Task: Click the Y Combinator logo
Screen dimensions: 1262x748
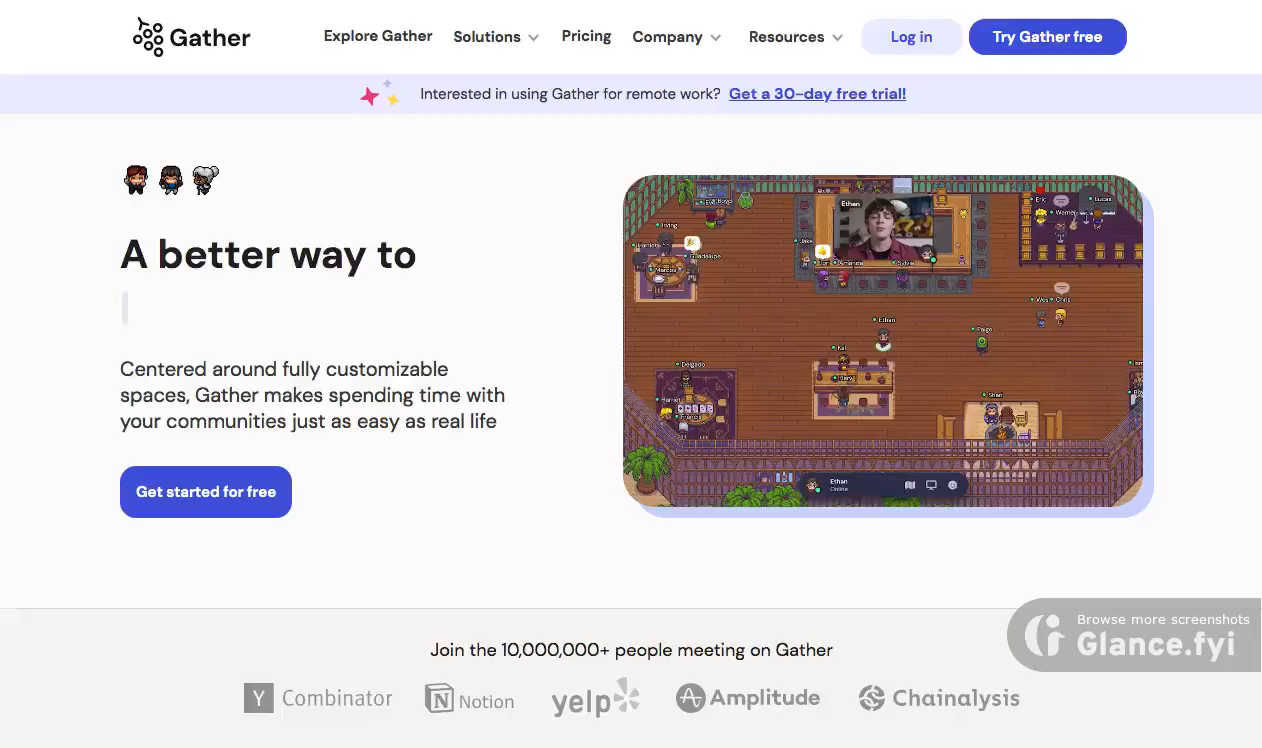Action: pyautogui.click(x=318, y=698)
